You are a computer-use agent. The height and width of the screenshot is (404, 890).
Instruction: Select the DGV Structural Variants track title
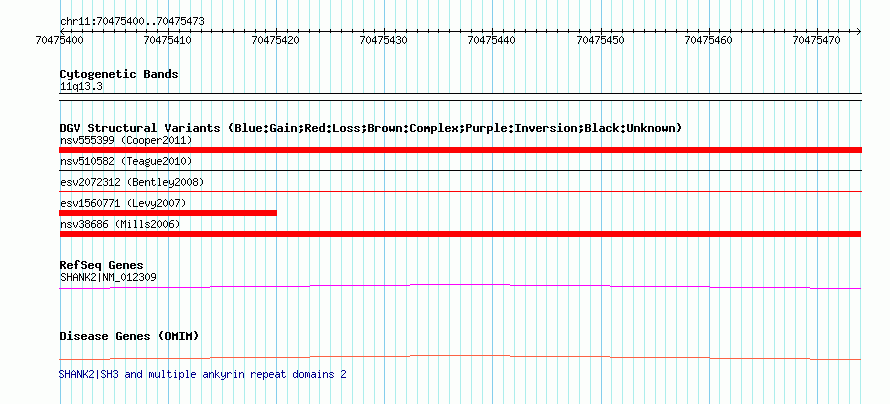[371, 128]
